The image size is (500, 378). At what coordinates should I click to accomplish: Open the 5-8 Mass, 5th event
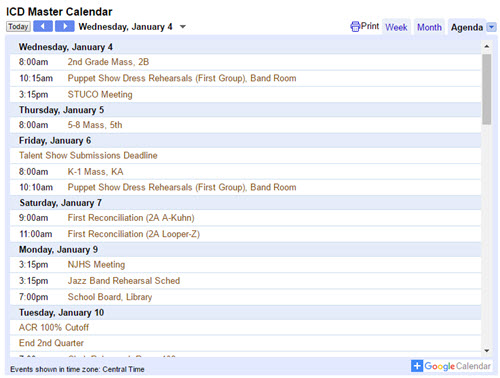coord(95,125)
